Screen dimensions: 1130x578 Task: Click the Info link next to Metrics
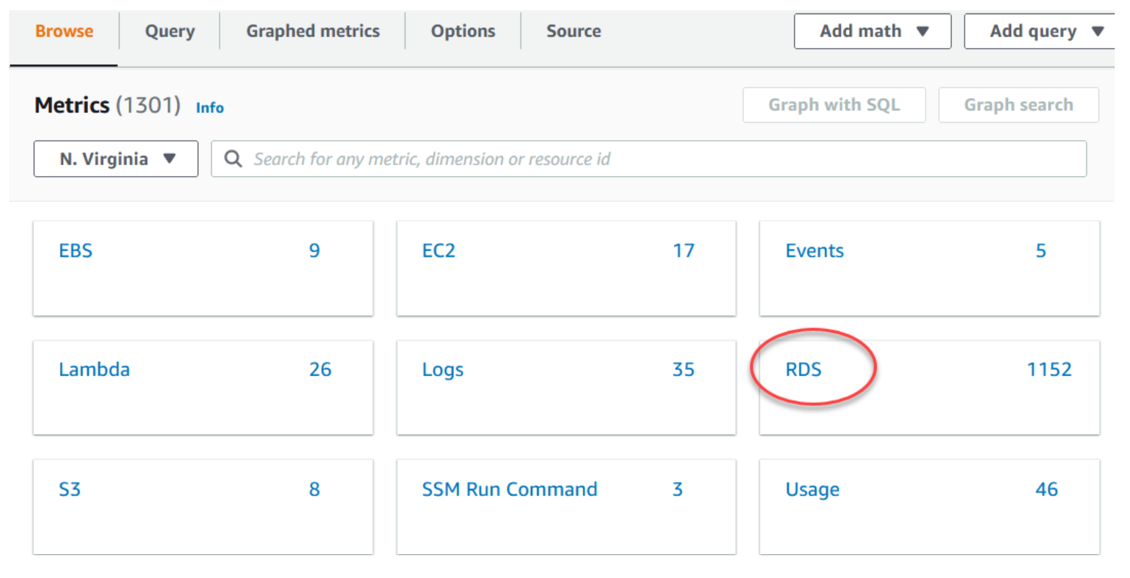[x=210, y=107]
